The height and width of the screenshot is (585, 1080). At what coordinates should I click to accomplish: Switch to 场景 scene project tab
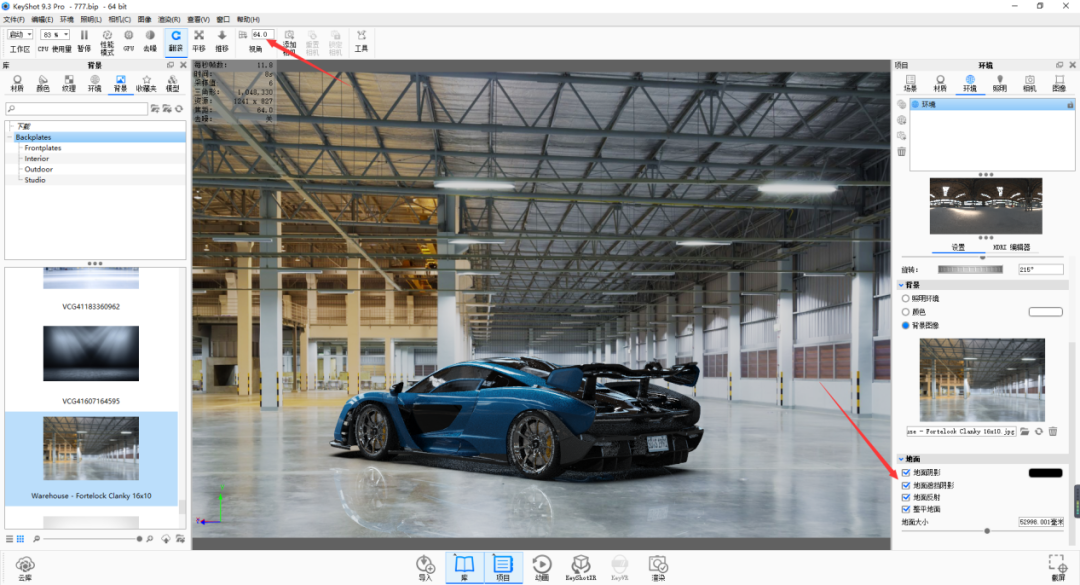point(911,83)
